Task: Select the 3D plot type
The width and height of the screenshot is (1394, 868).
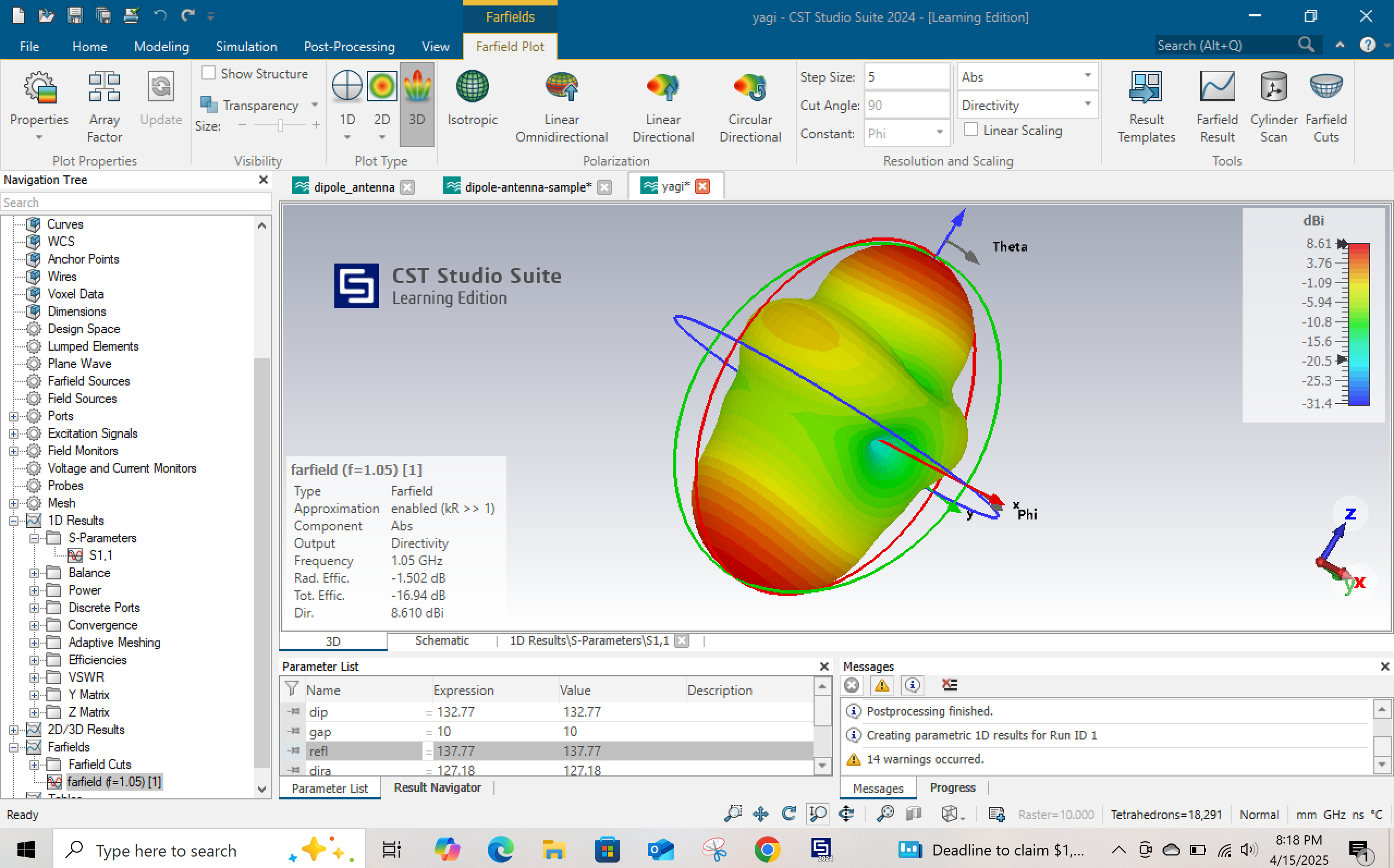Action: (x=417, y=102)
